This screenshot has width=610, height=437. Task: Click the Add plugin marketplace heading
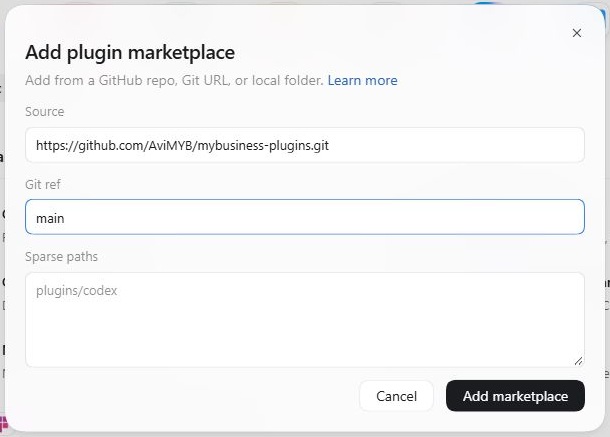130,53
